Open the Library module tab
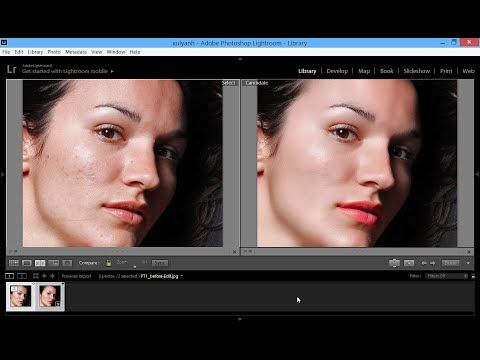 307,71
